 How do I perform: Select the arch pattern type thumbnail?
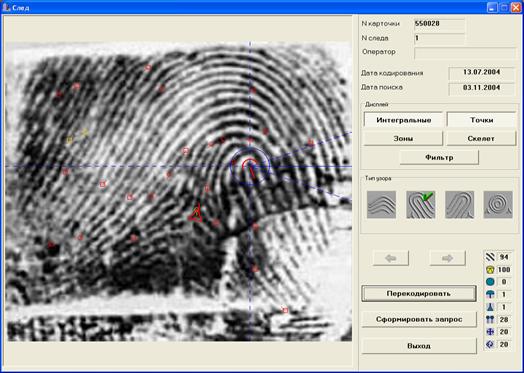(x=381, y=205)
